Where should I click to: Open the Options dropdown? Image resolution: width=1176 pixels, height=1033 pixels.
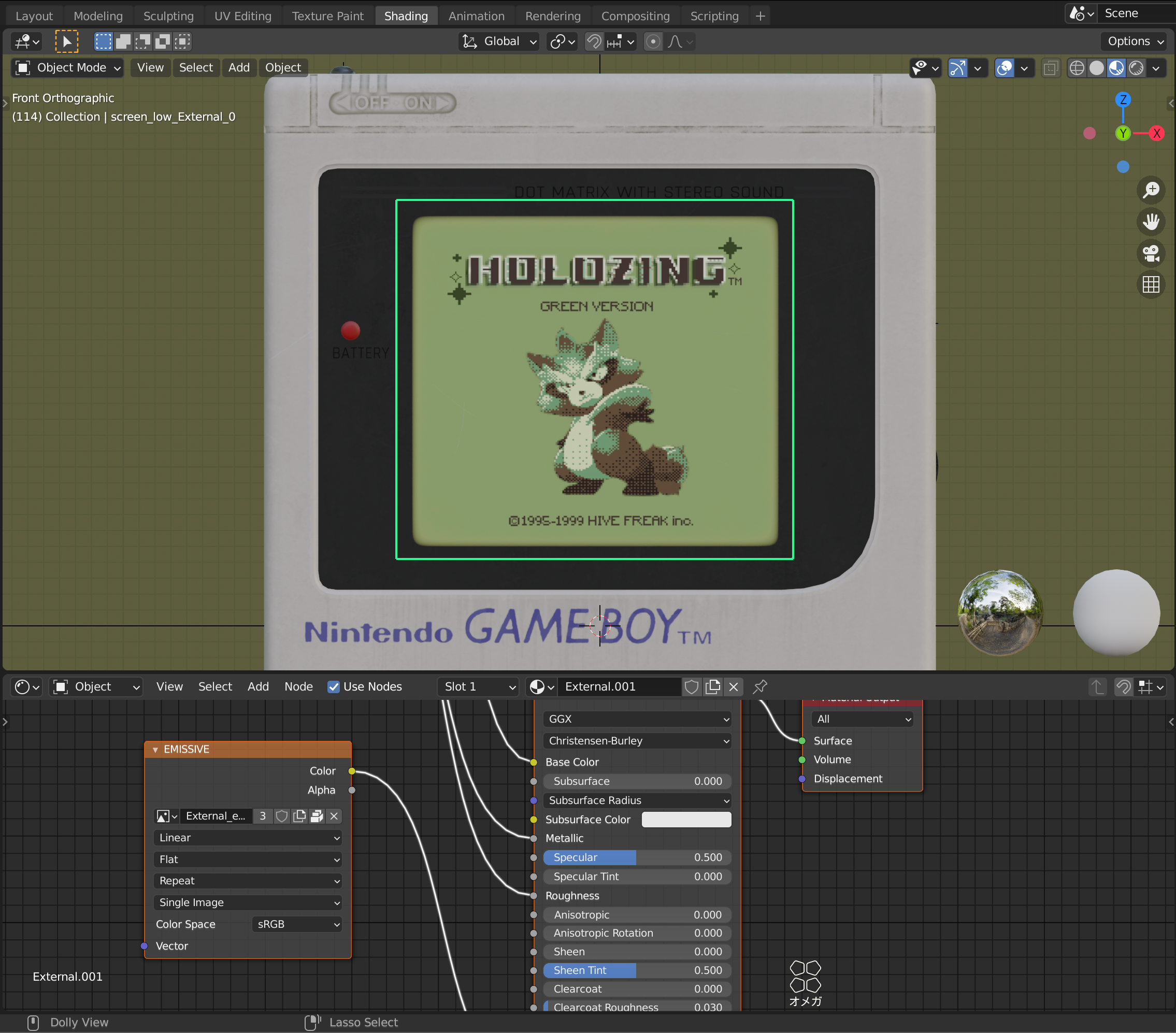pyautogui.click(x=1136, y=41)
